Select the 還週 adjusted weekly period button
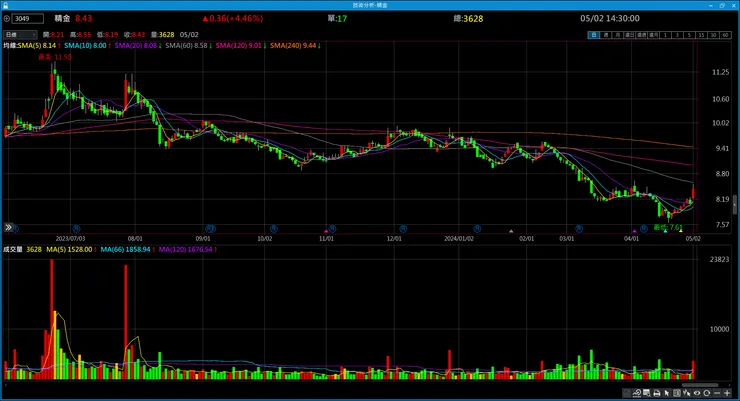Viewport: 740px width, 401px height. pyautogui.click(x=641, y=35)
